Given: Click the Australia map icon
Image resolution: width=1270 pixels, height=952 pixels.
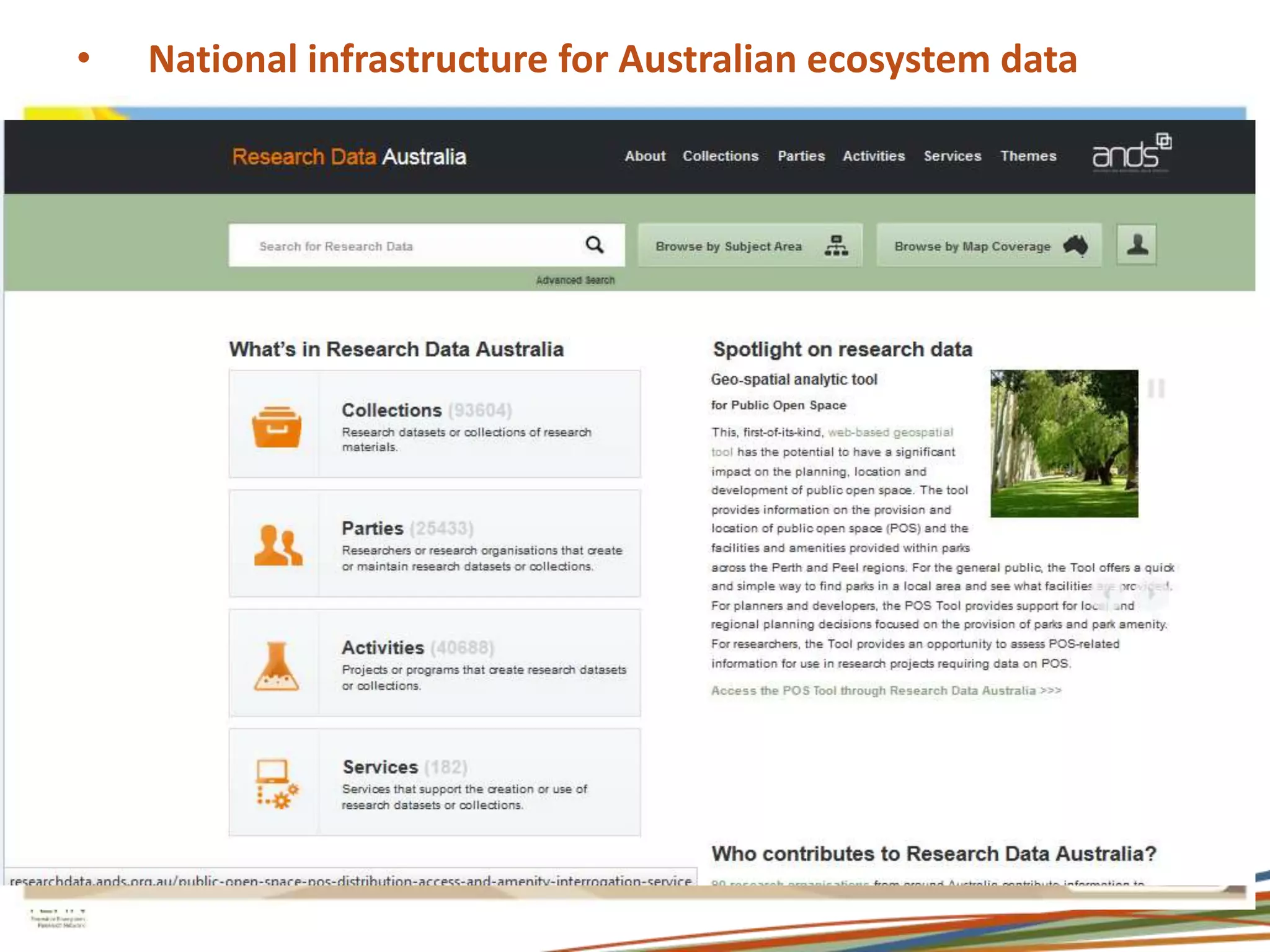Looking at the screenshot, I should 1076,245.
